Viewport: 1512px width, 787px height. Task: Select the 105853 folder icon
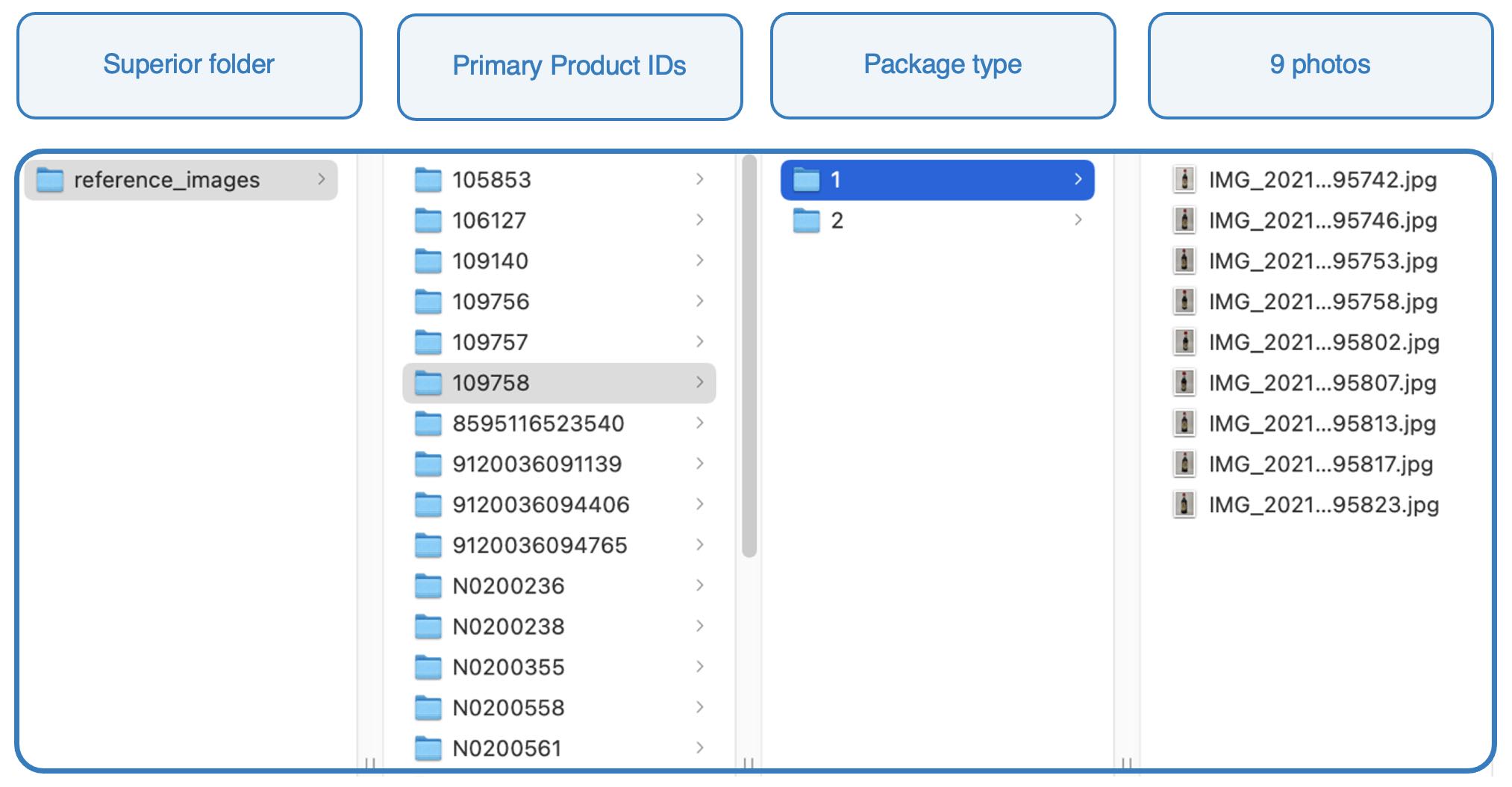click(428, 180)
